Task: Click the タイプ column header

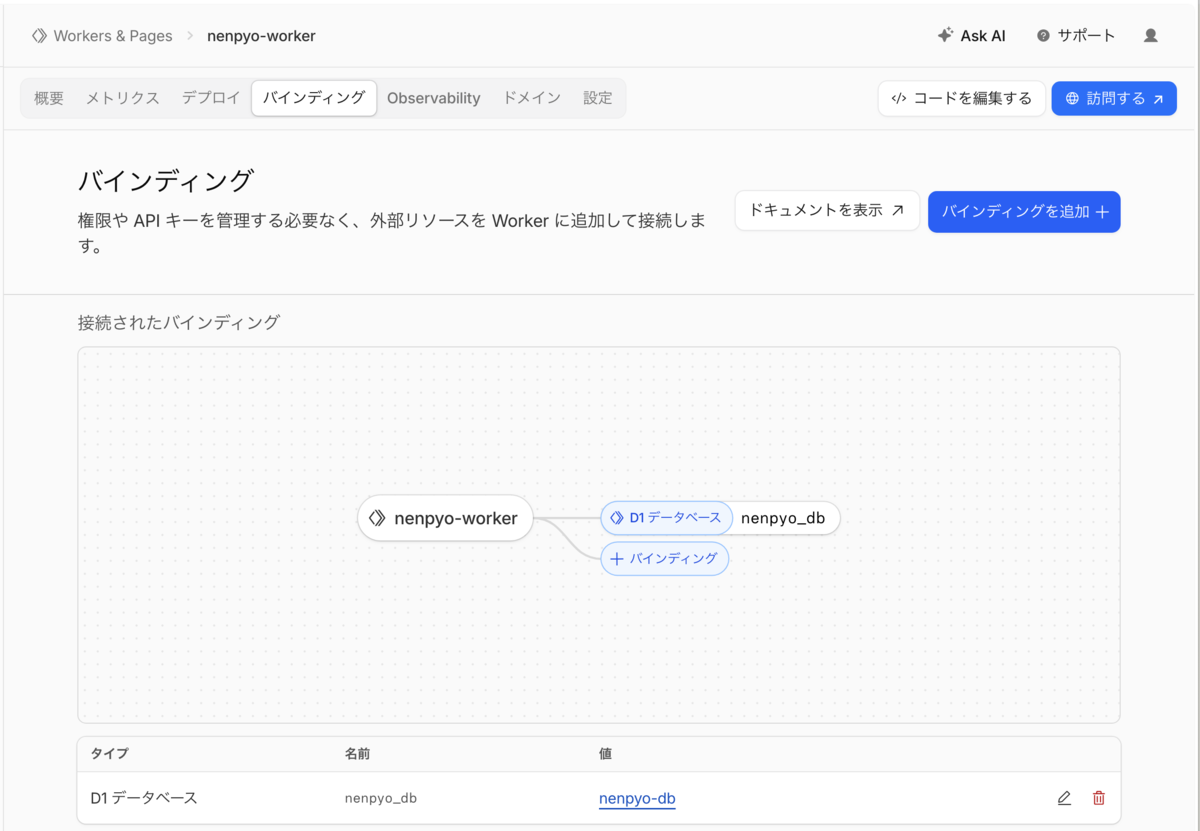Action: tap(110, 753)
